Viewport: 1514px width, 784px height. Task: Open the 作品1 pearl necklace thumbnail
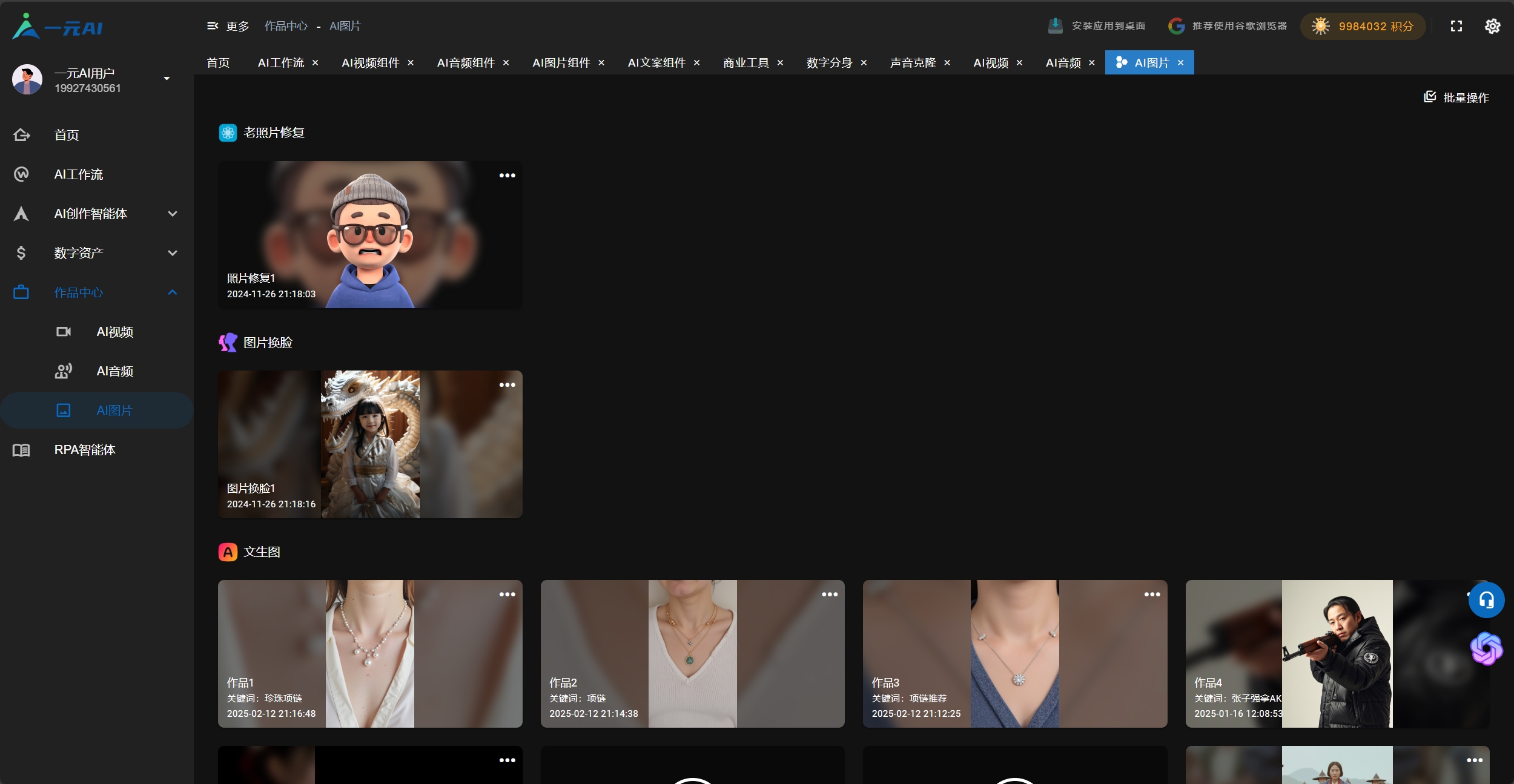pos(370,653)
